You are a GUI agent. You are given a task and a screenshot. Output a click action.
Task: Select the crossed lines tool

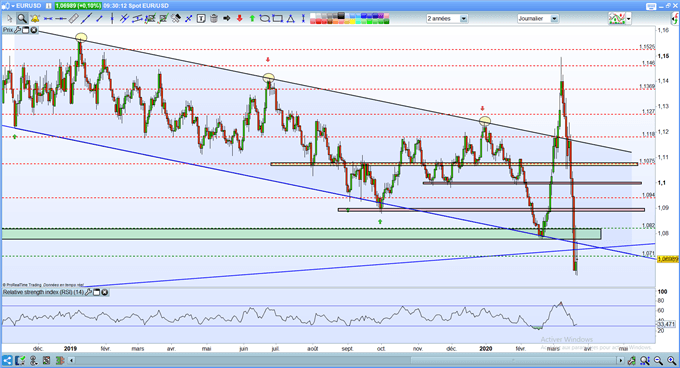point(124,18)
